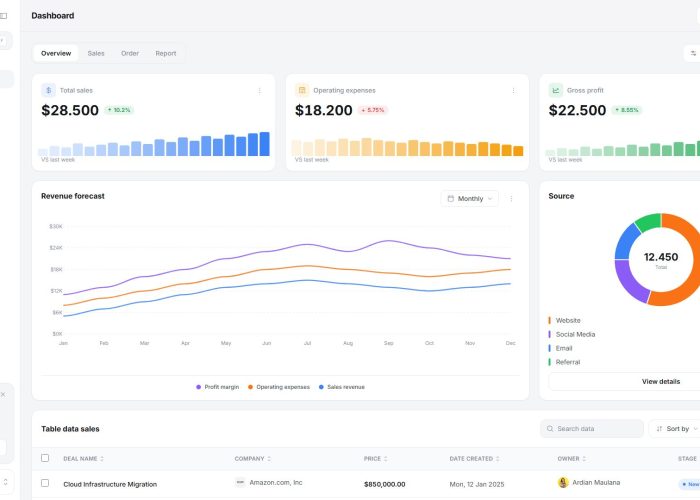The width and height of the screenshot is (700, 500).
Task: Click the Amazon company logo icon
Action: 240,483
